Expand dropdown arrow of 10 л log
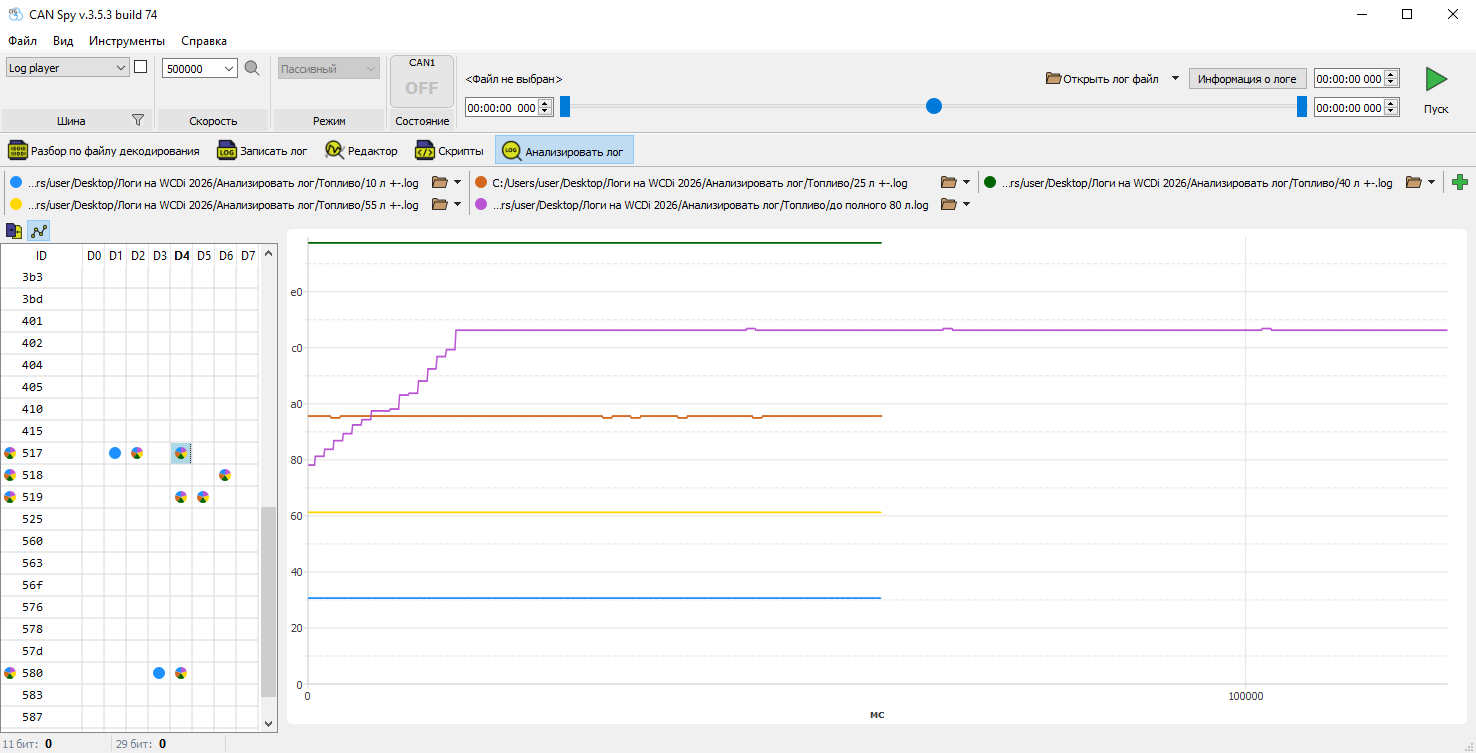 (x=457, y=182)
